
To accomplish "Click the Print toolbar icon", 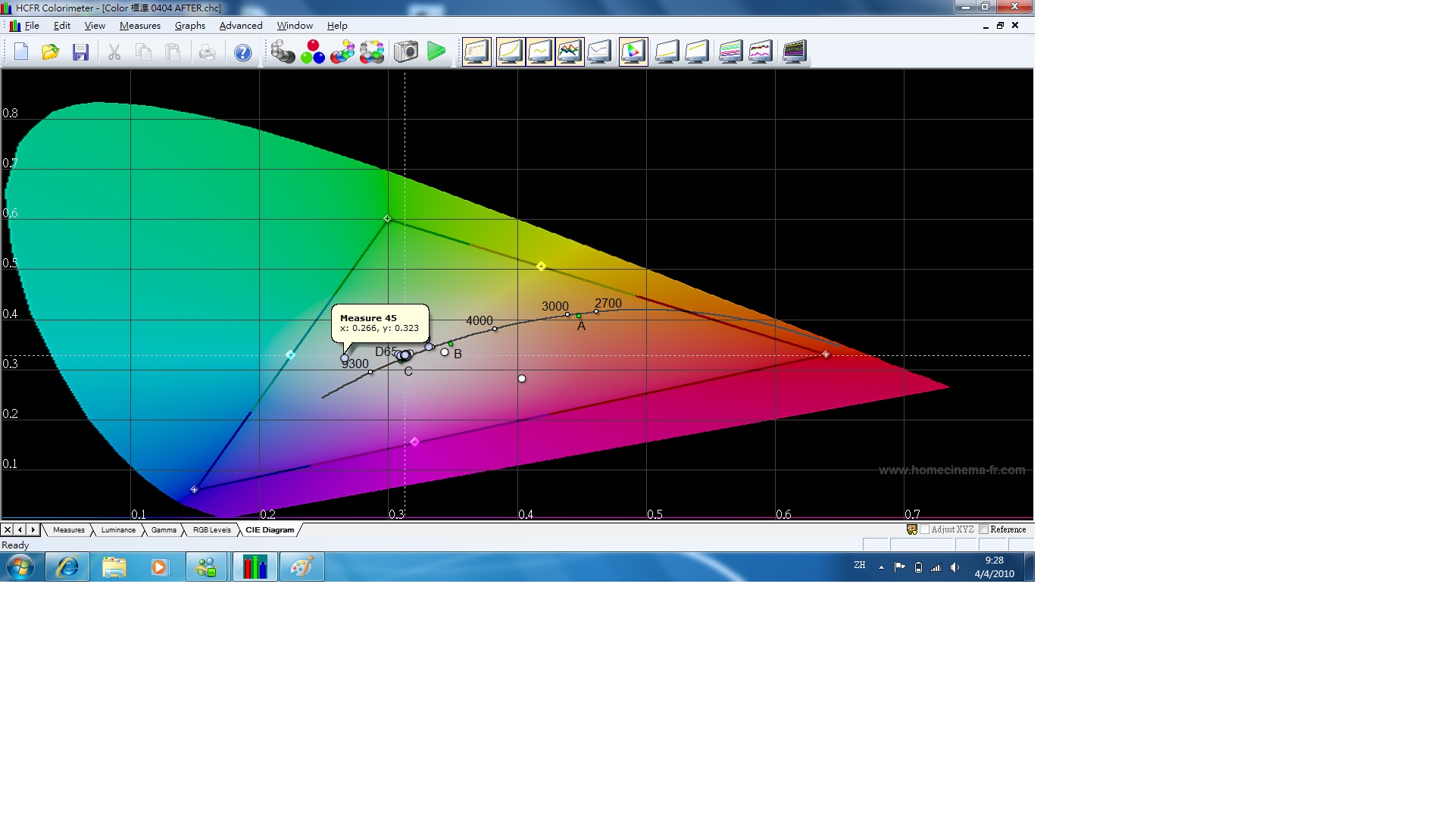I will click(207, 52).
